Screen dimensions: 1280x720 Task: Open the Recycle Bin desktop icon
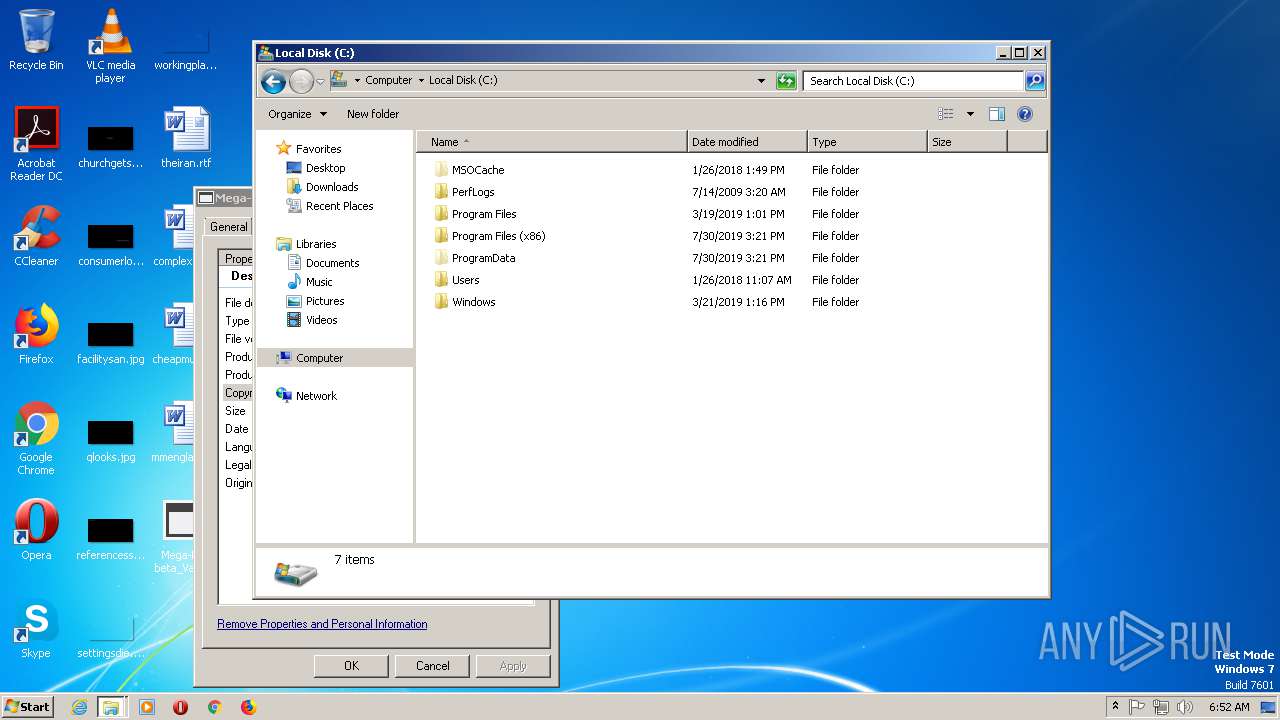tap(36, 40)
